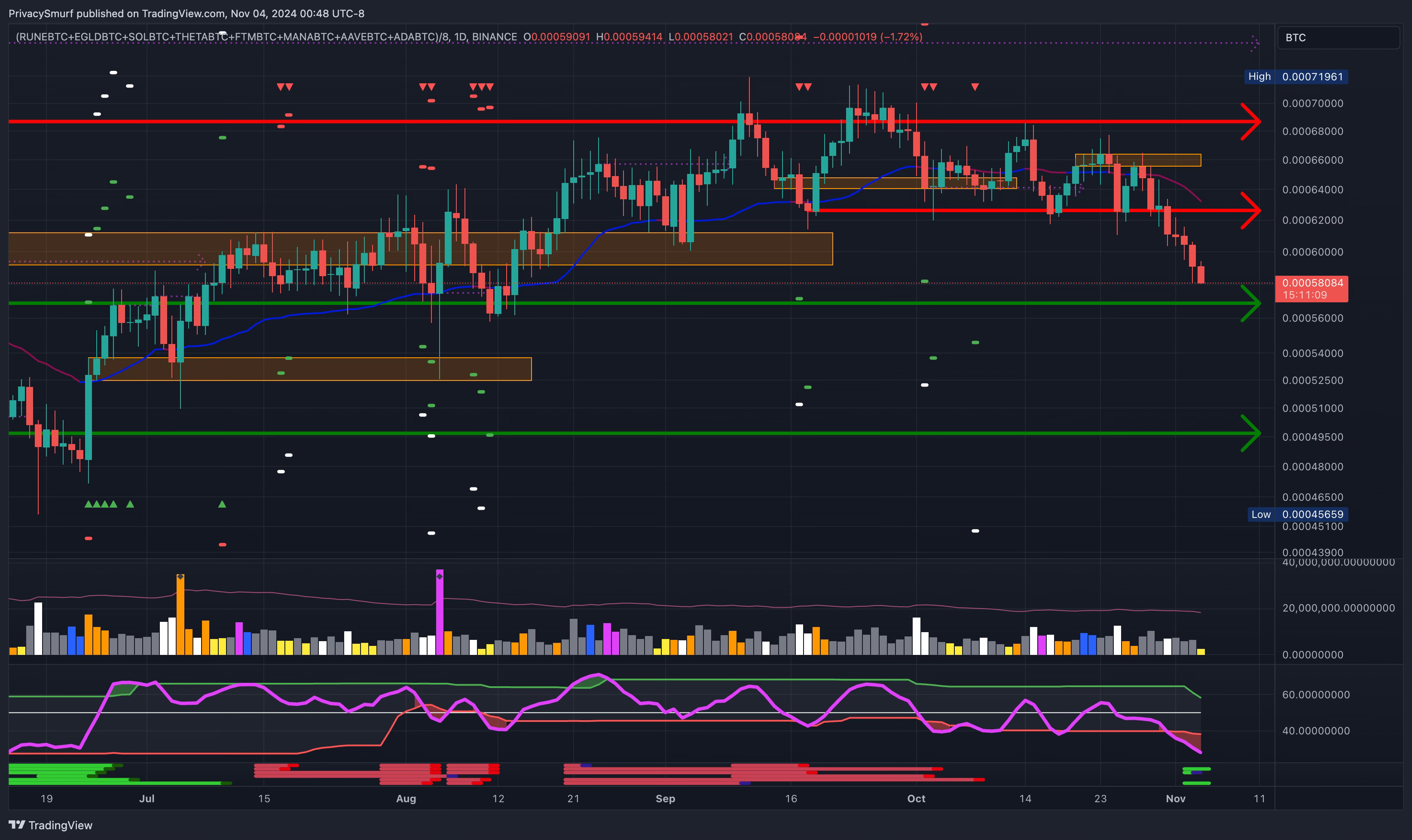Click the 21 date label on time axis
The height and width of the screenshot is (840, 1412).
click(x=573, y=799)
